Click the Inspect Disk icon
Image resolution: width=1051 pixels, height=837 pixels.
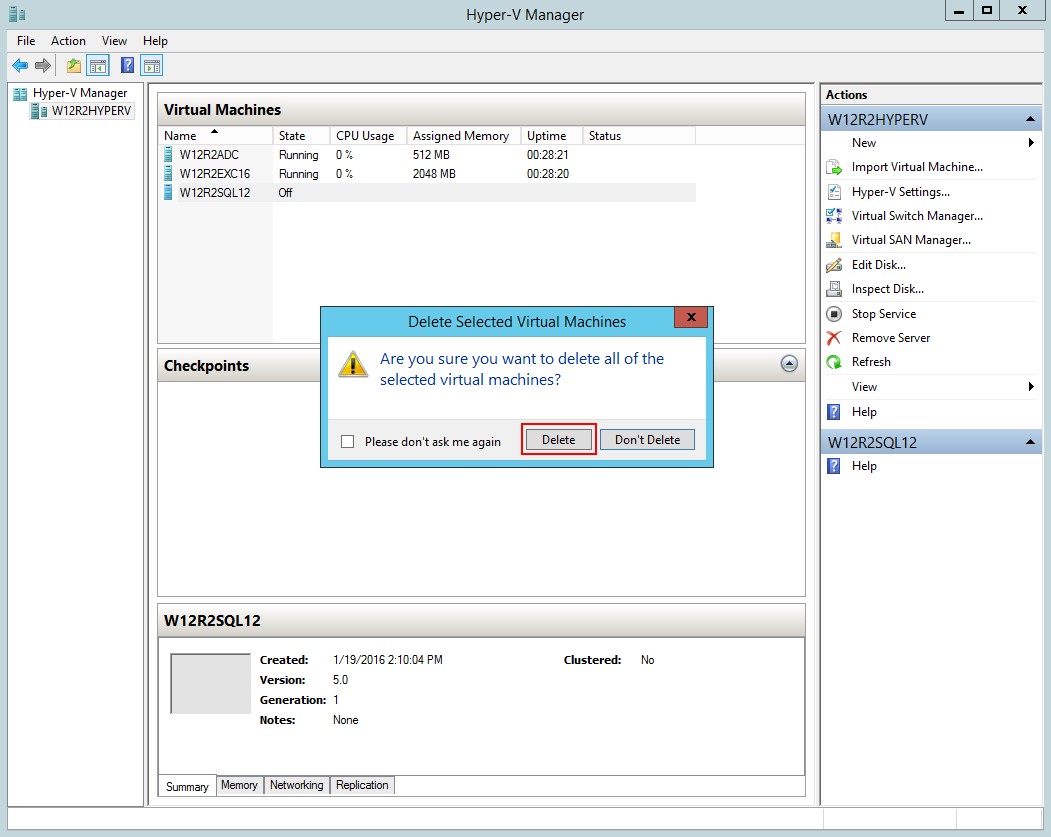pyautogui.click(x=834, y=289)
